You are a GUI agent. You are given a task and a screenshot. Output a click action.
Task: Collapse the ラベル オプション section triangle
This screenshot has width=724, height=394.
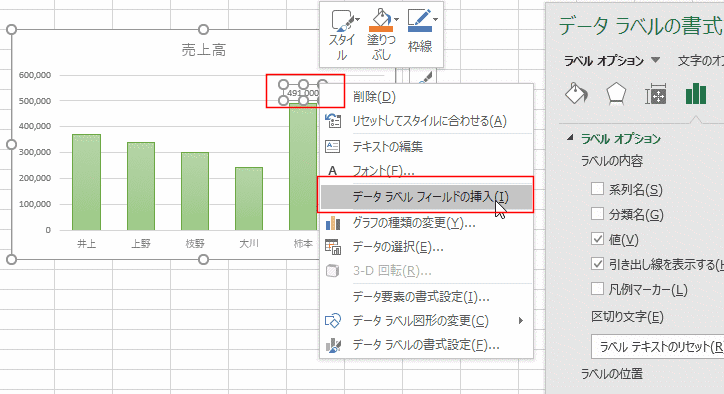coord(571,138)
